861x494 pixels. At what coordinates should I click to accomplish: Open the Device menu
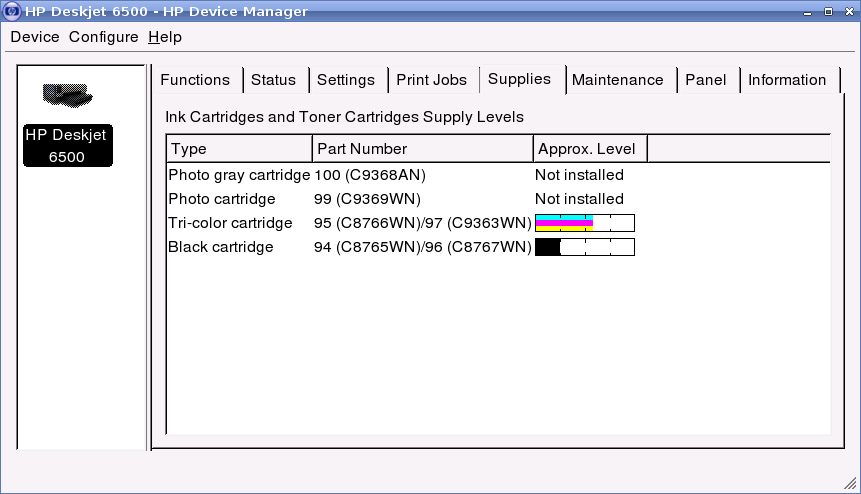click(x=35, y=37)
